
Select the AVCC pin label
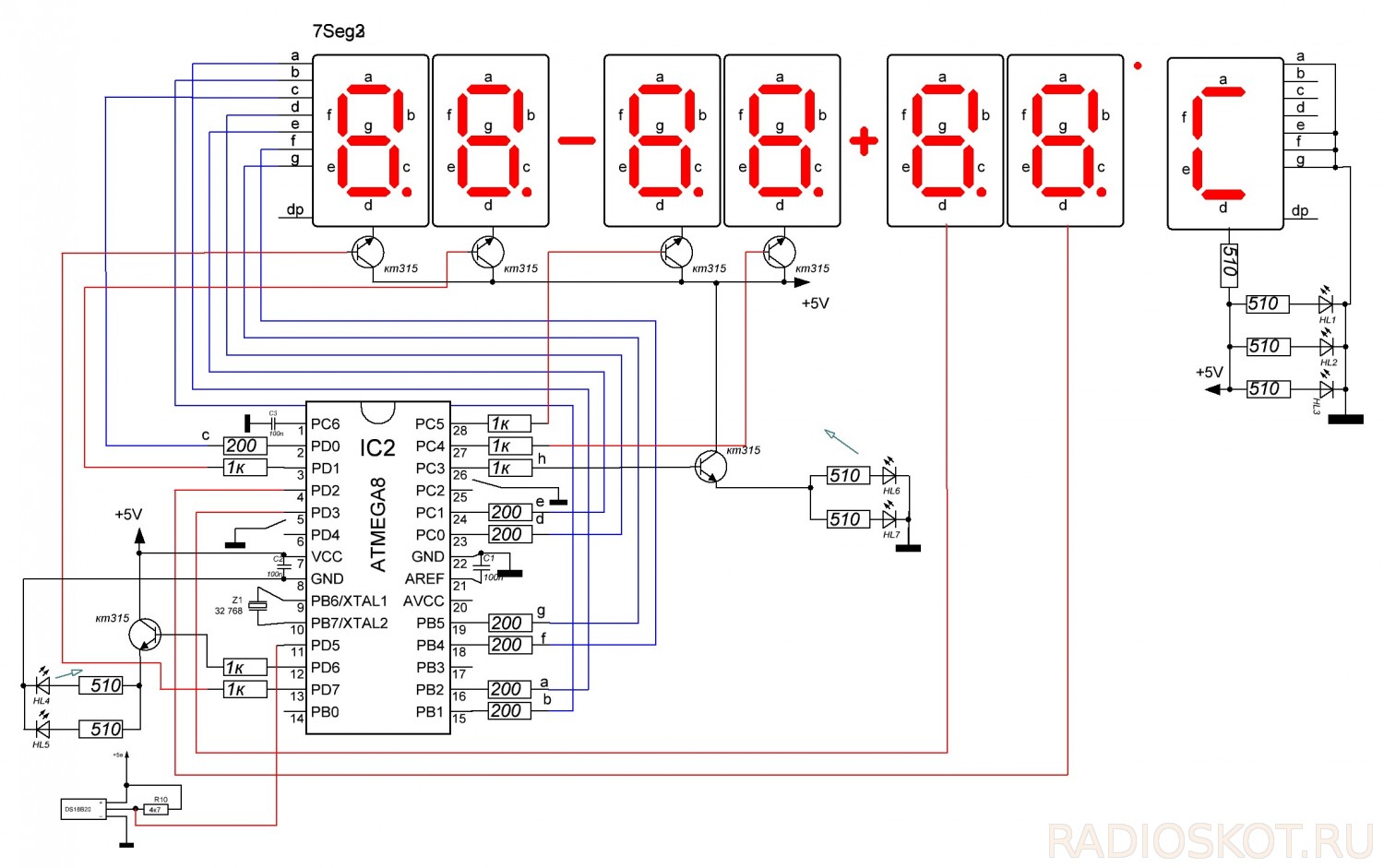click(424, 600)
